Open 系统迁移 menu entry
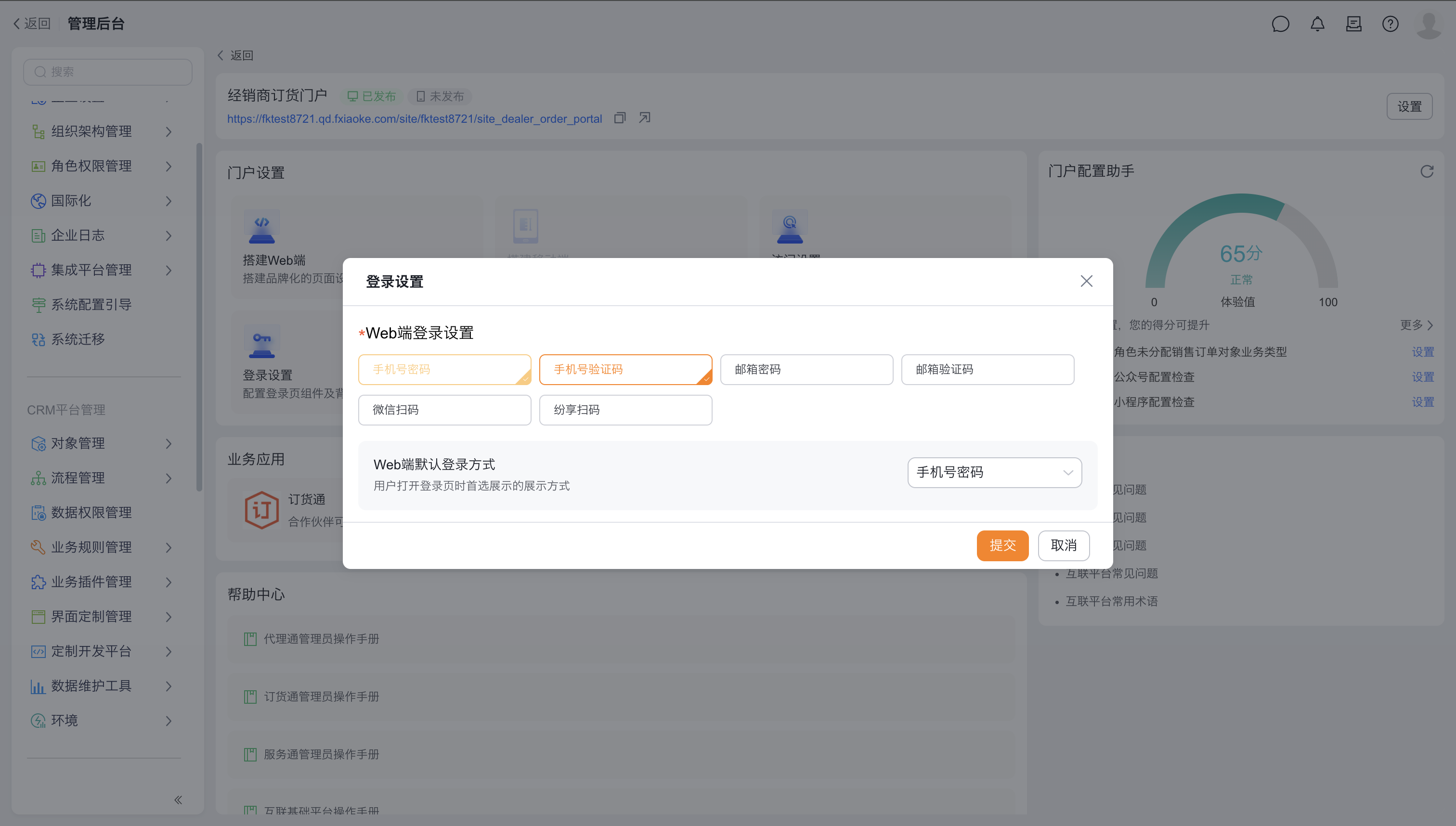 [78, 339]
